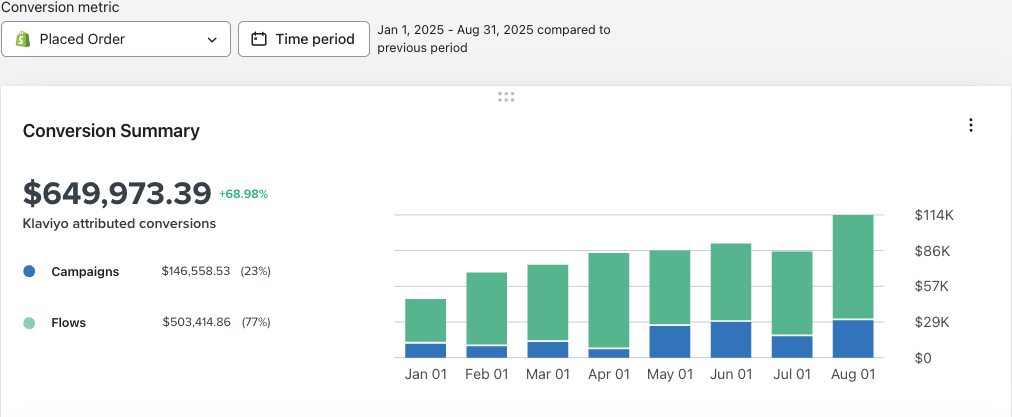Select the Campaigns legend label
The image size is (1012, 417).
[85, 272]
